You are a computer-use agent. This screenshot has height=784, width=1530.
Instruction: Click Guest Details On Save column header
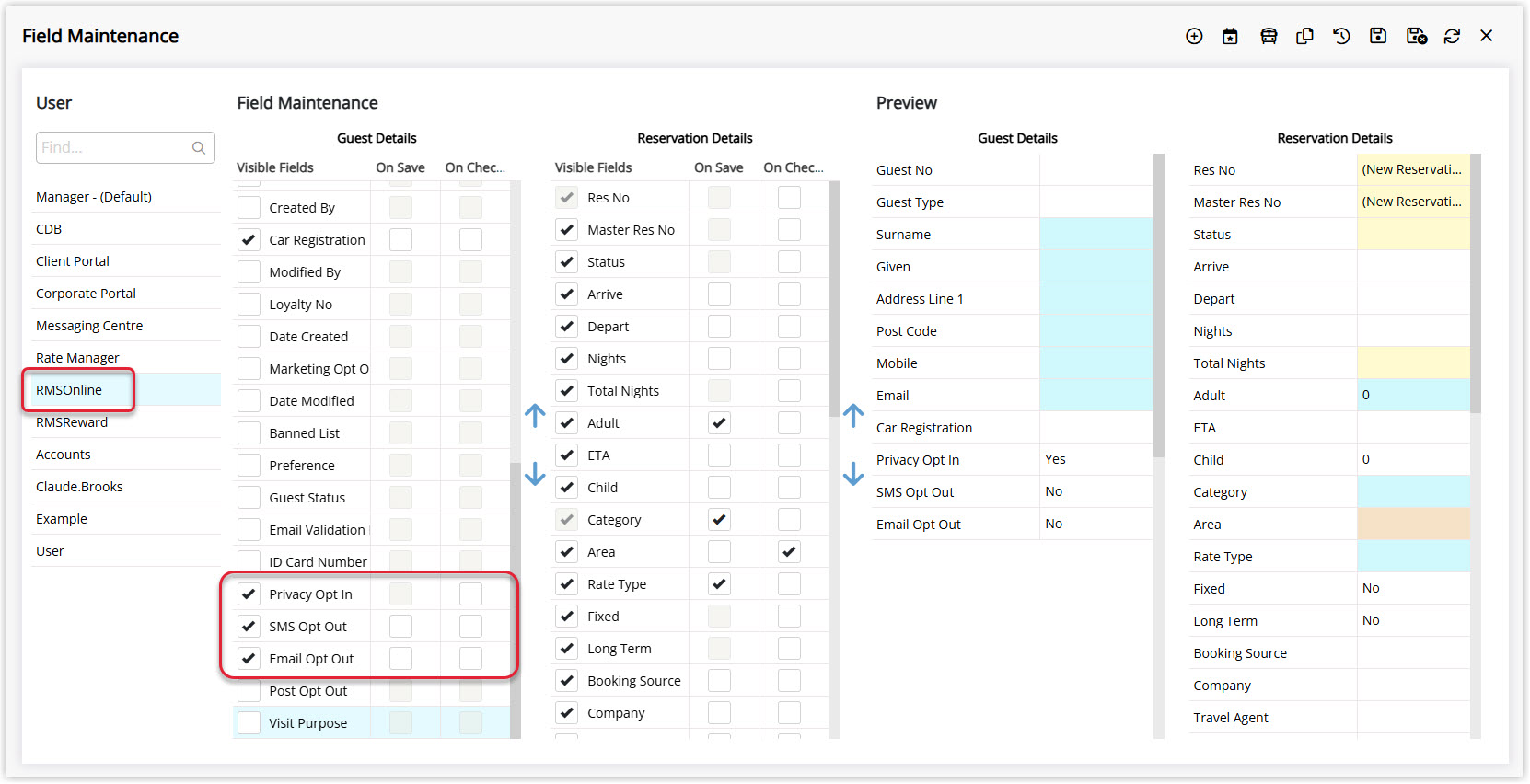point(400,167)
